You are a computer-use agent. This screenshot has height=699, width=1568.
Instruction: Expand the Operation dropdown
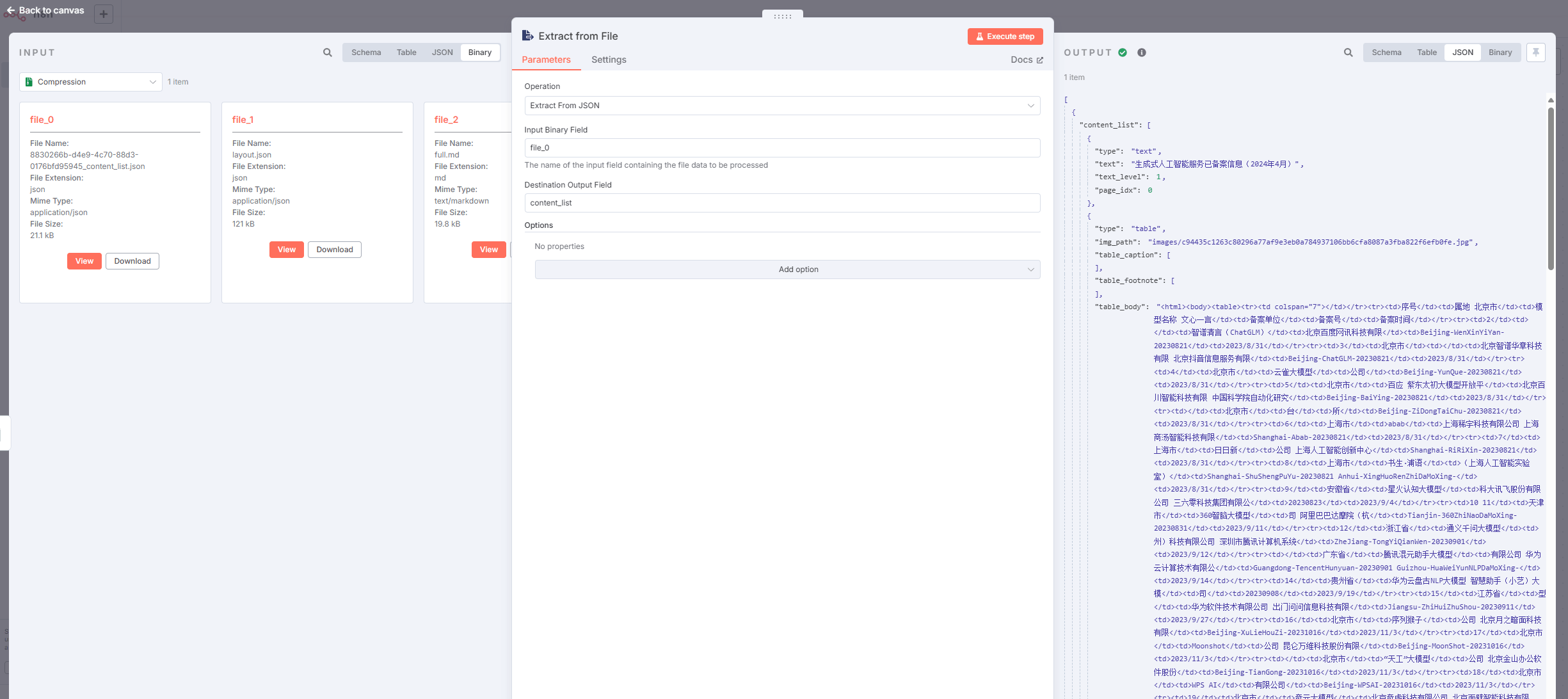pyautogui.click(x=781, y=106)
